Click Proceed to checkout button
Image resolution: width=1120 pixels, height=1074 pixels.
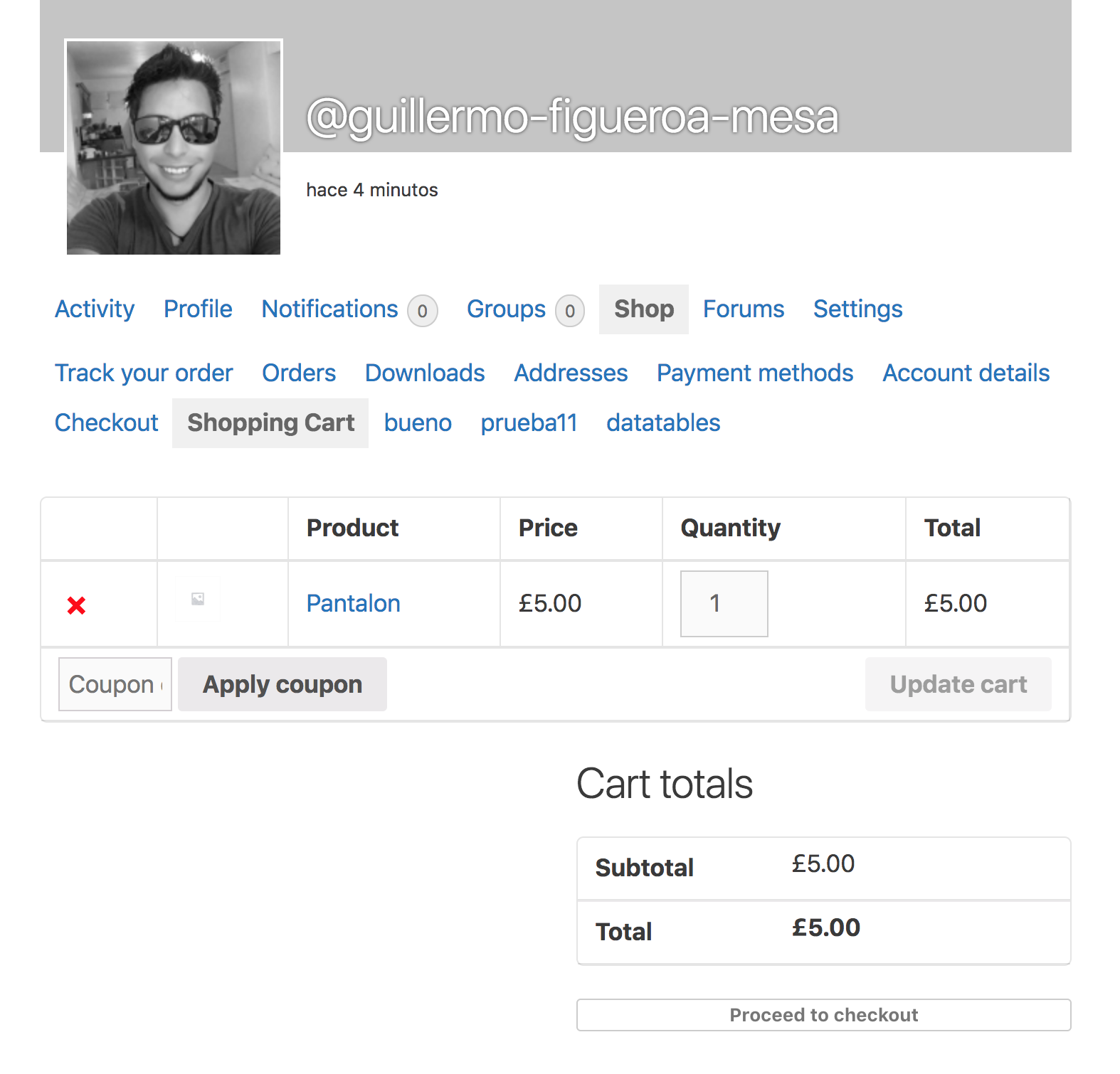pos(823,1015)
